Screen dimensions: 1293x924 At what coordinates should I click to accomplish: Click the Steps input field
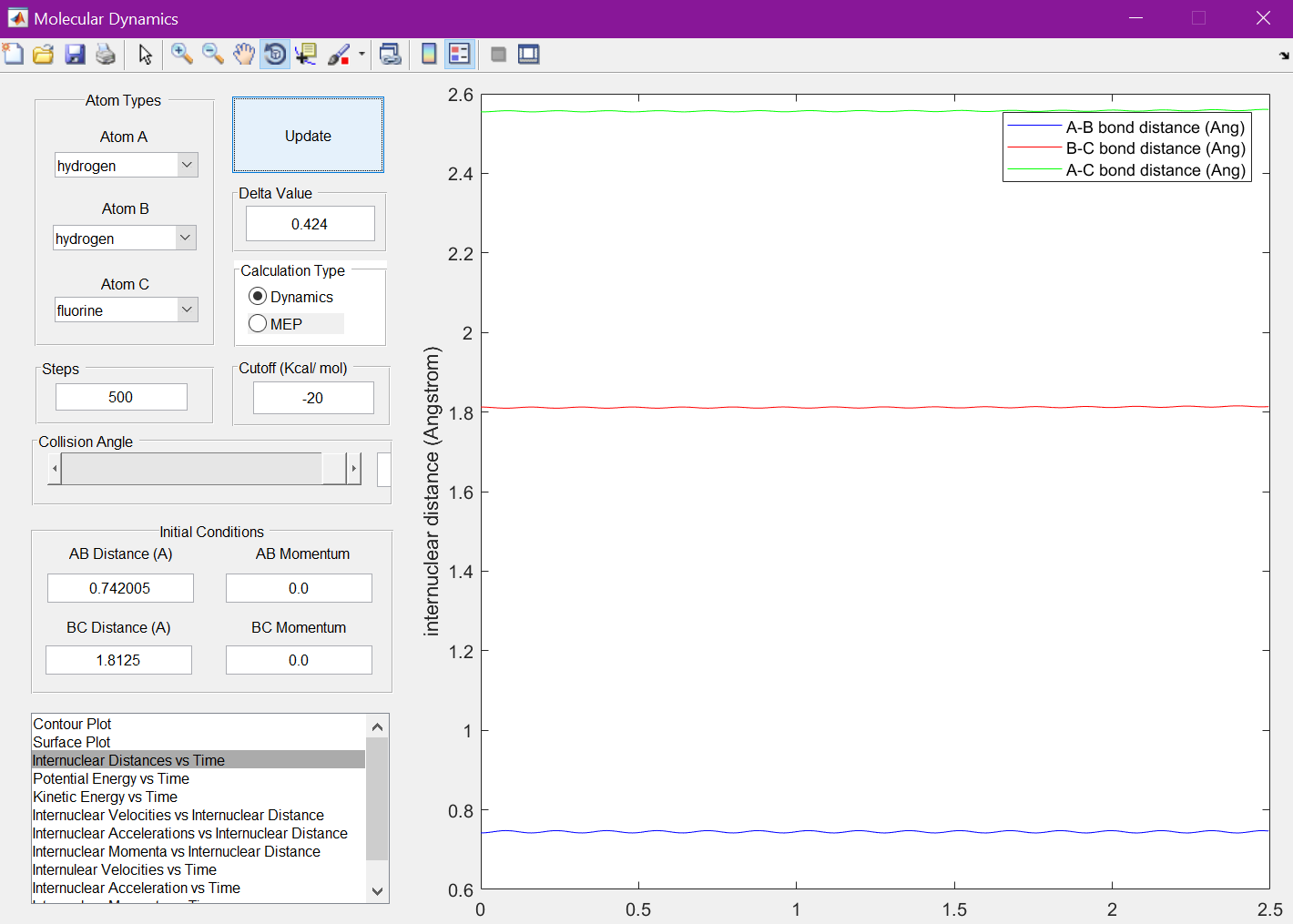121,397
